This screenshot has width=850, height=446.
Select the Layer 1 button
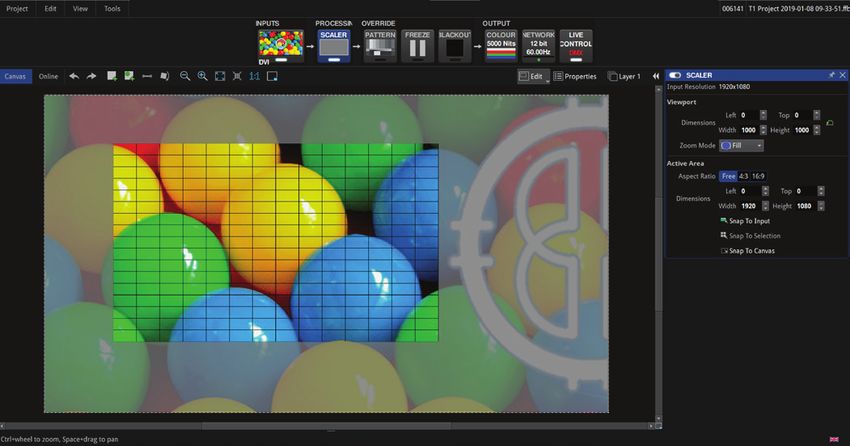coord(624,76)
